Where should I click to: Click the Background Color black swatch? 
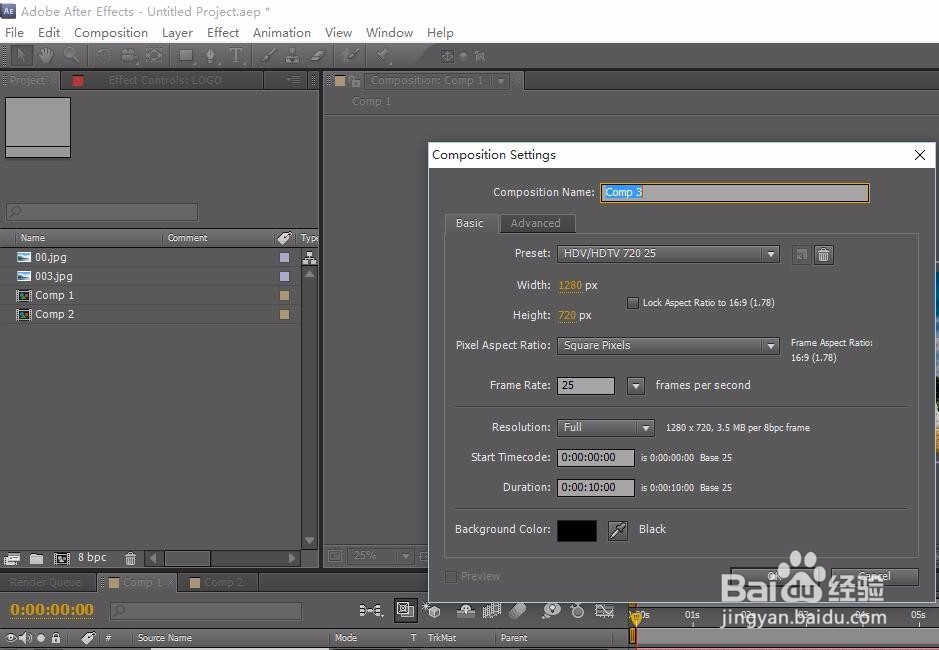point(577,530)
